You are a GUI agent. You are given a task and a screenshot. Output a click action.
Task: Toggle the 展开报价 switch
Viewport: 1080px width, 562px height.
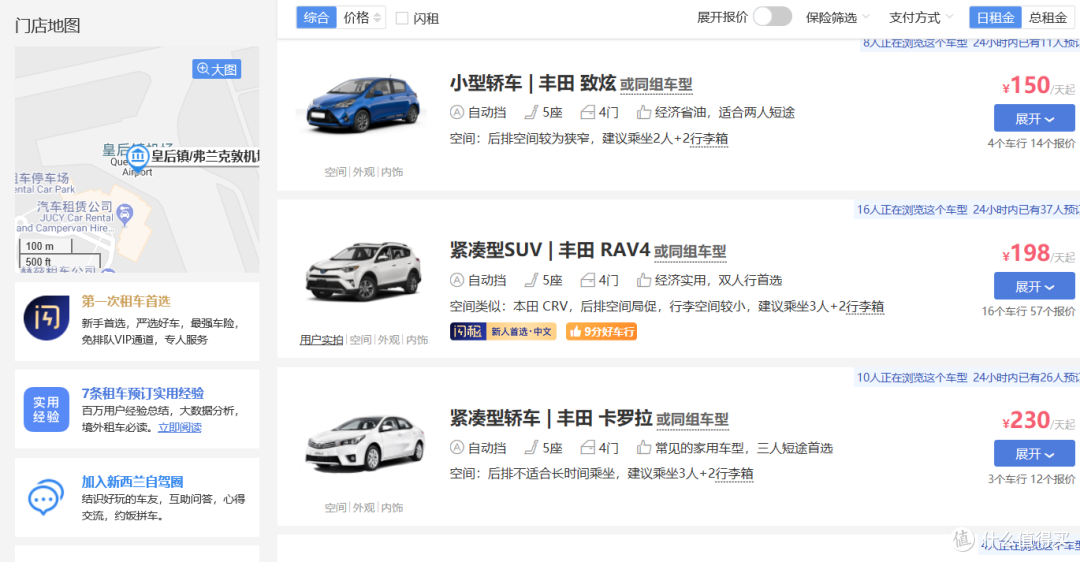tap(772, 17)
